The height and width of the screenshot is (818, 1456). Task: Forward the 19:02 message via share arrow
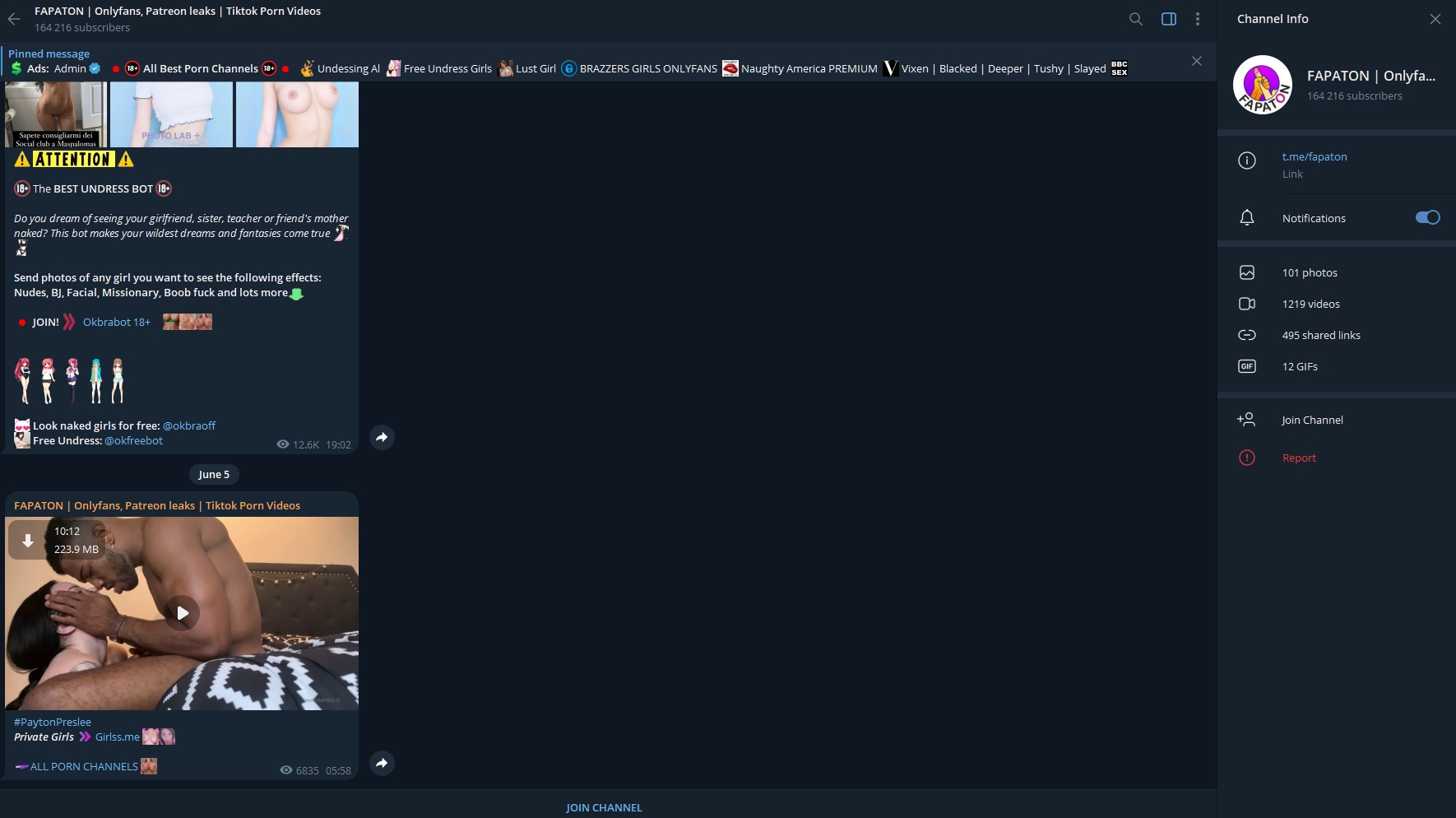382,437
